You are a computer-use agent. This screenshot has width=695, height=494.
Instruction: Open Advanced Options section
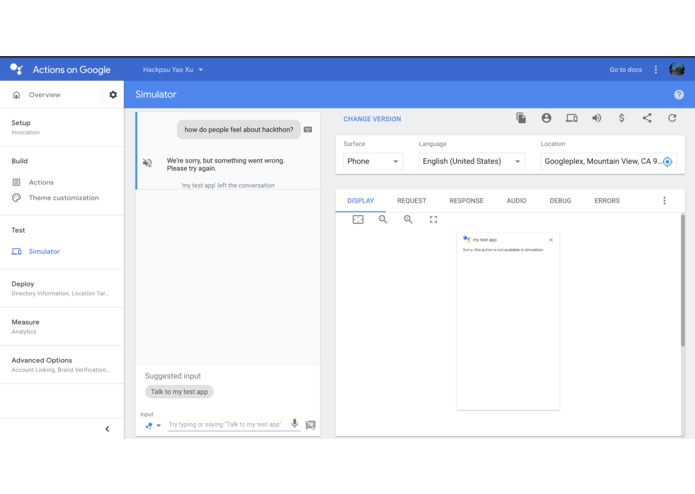click(61, 364)
